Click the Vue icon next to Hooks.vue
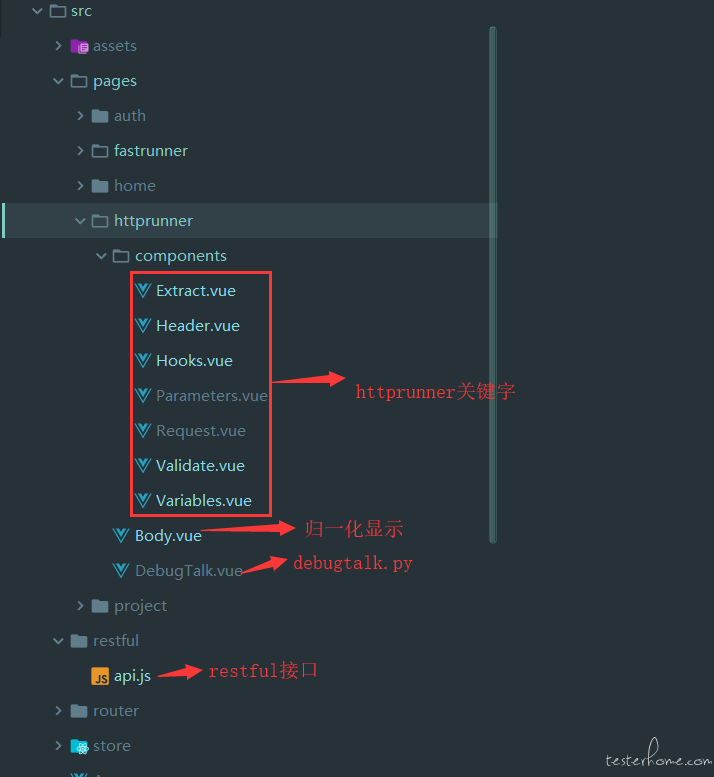The height and width of the screenshot is (777, 714). pos(143,360)
